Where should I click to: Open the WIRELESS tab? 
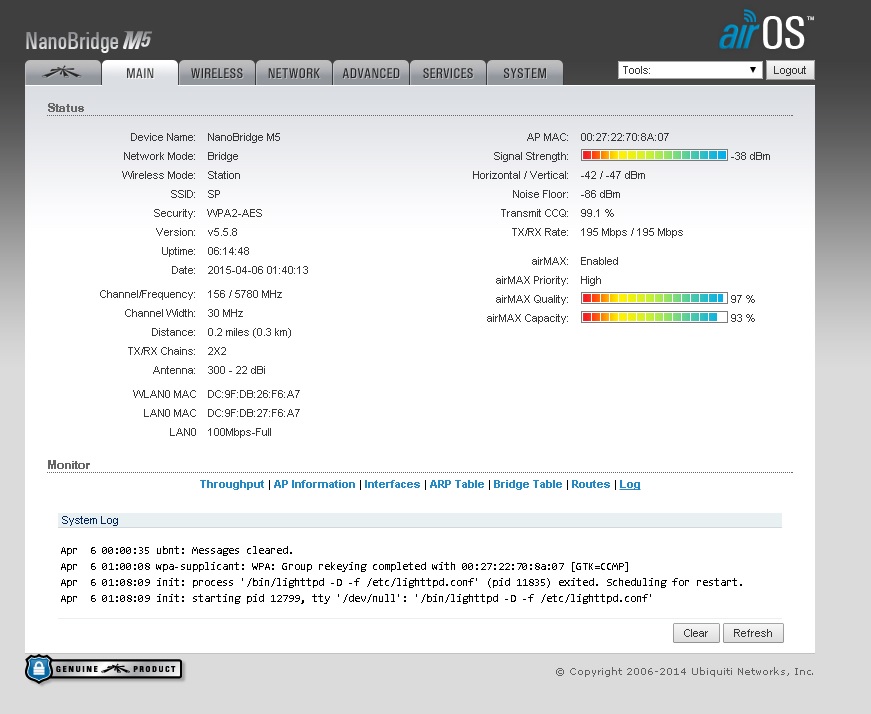(x=217, y=73)
